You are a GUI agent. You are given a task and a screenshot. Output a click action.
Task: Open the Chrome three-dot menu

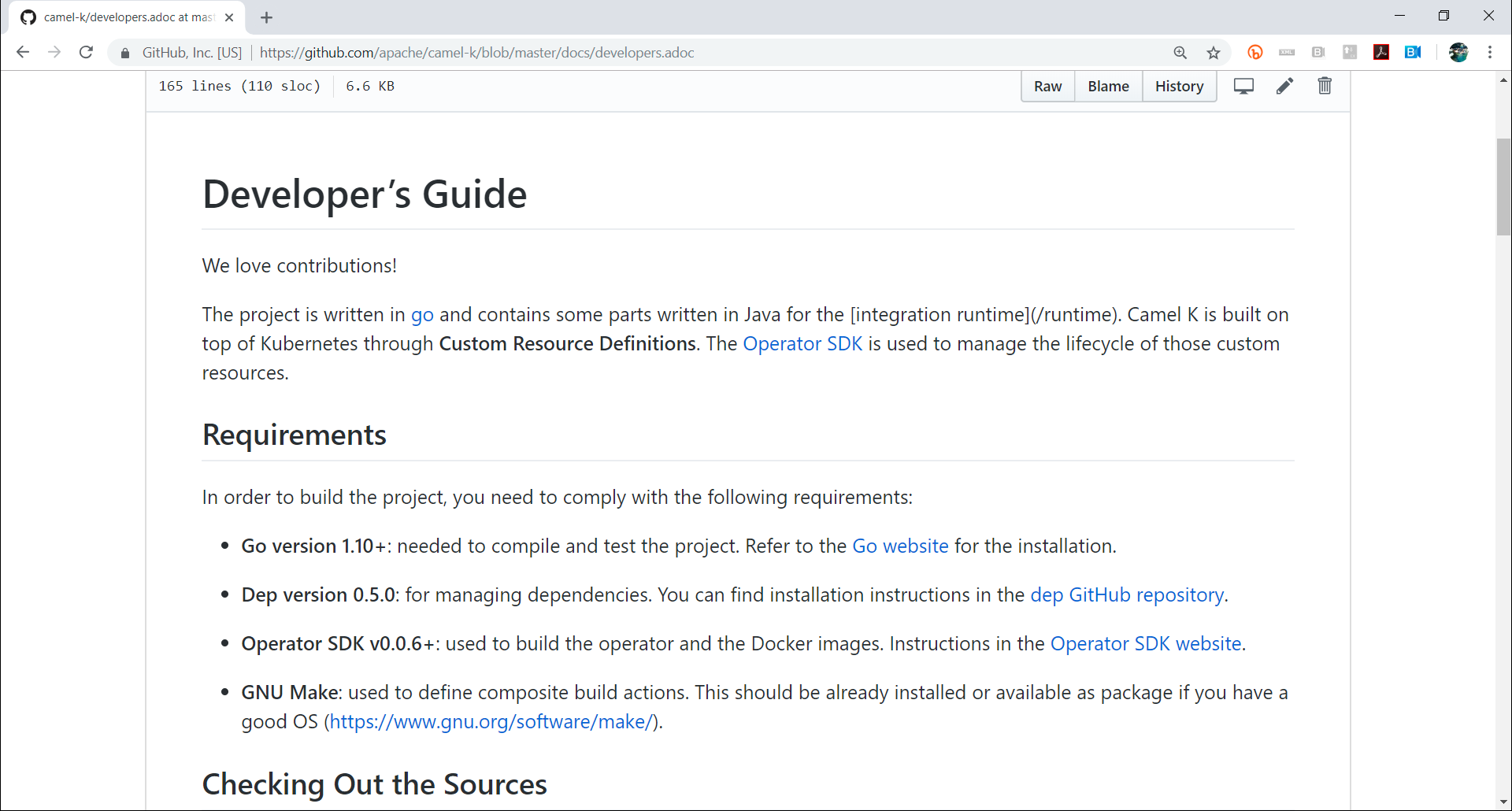(1490, 52)
